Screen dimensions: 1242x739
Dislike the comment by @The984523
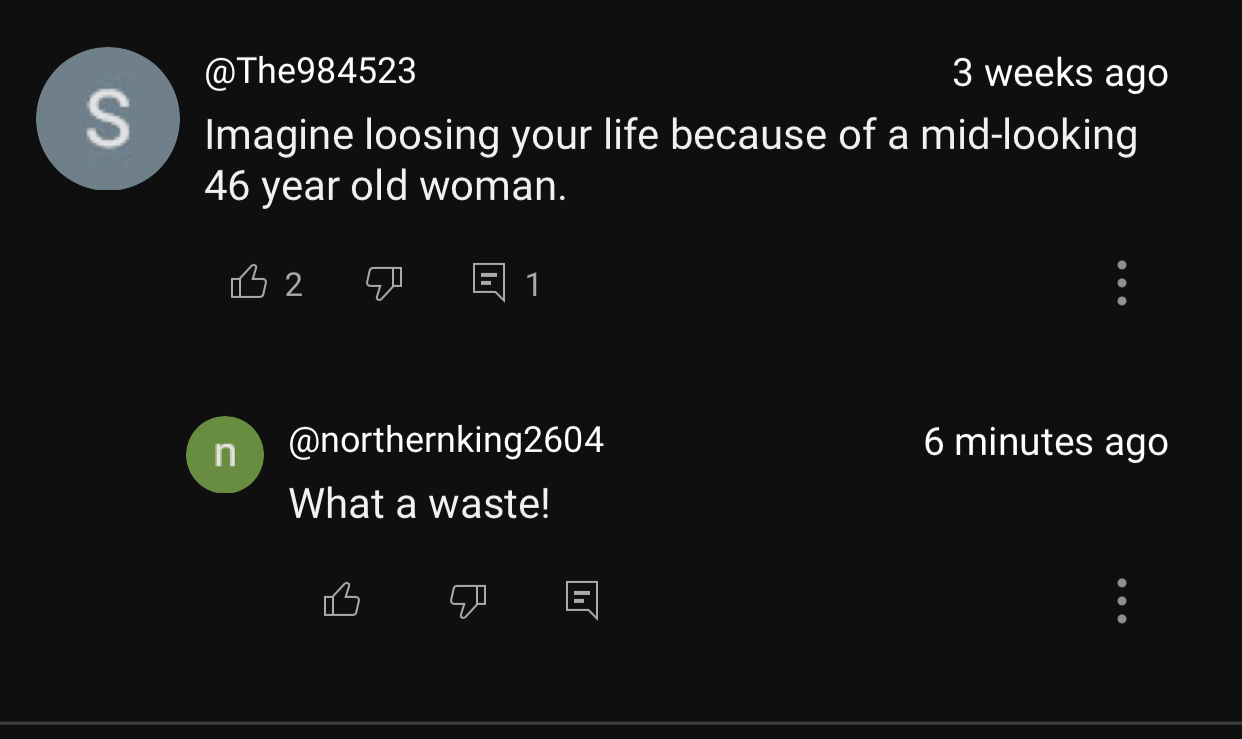pyautogui.click(x=384, y=284)
